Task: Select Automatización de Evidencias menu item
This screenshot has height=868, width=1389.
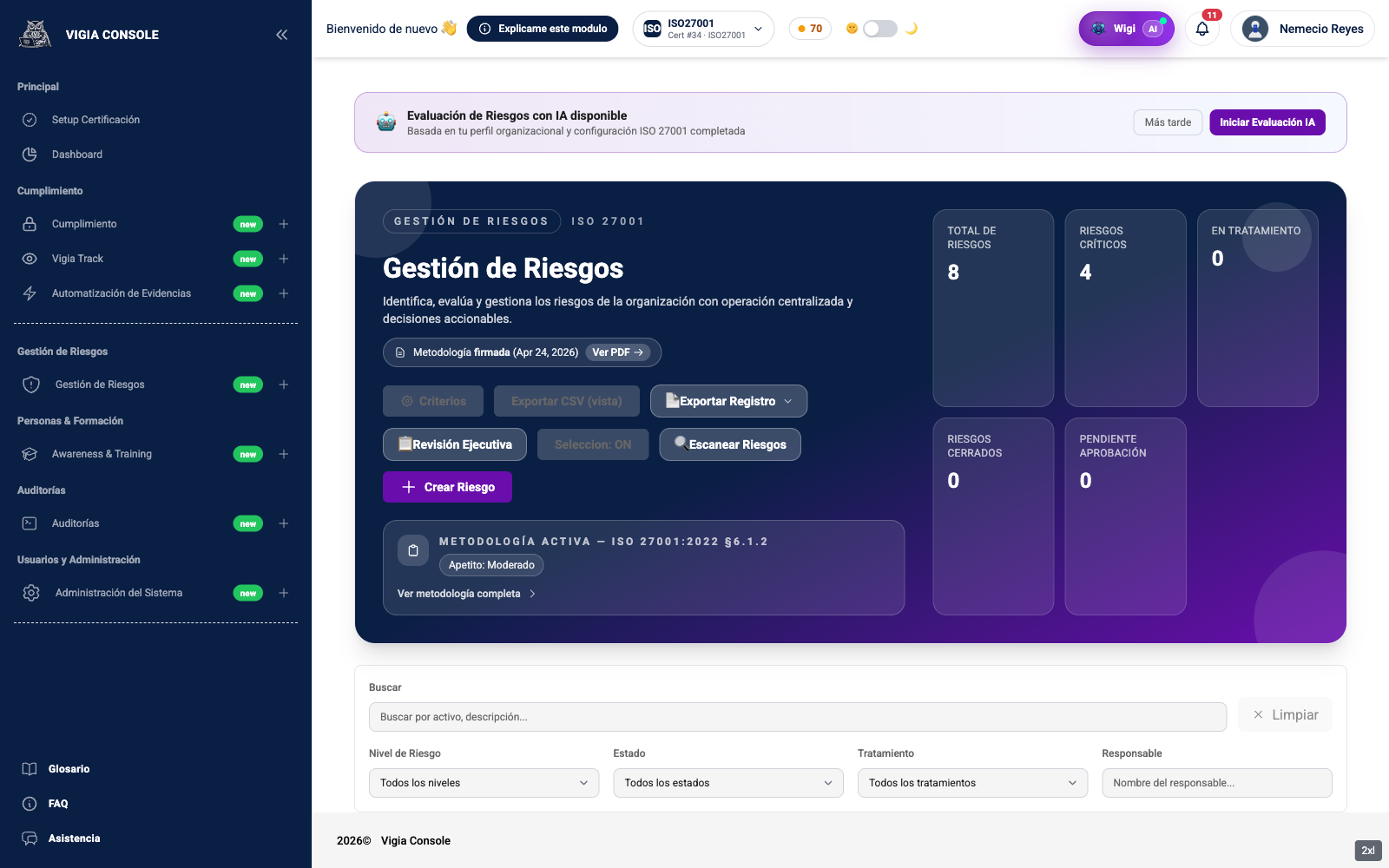Action: 122,293
